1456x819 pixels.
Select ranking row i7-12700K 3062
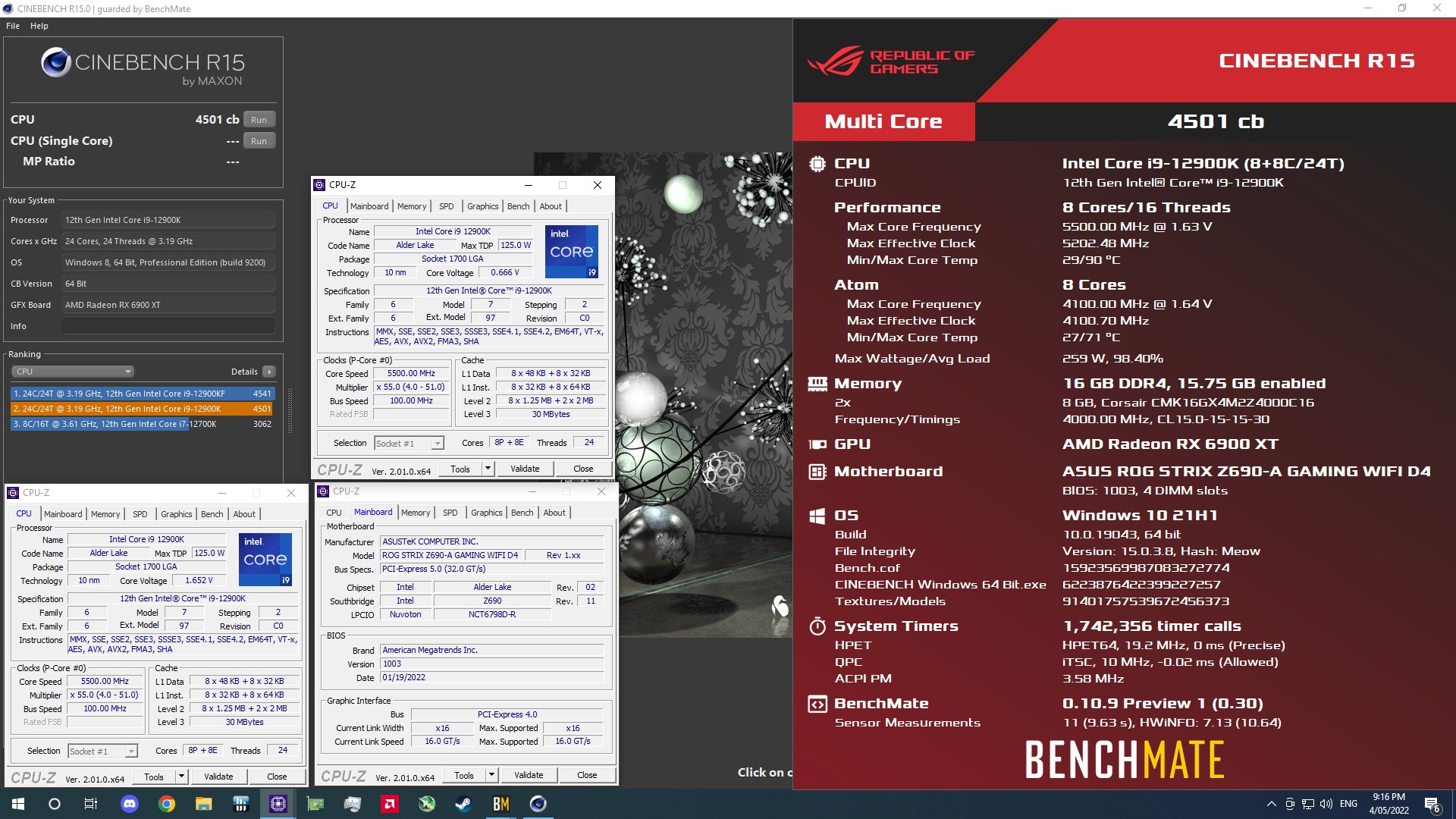click(x=143, y=424)
